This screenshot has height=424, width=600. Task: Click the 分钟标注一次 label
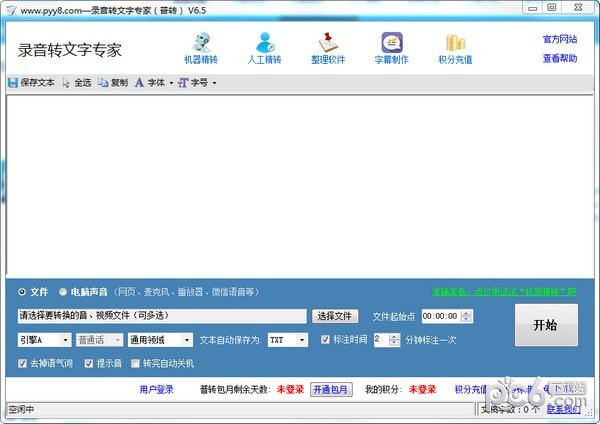point(431,340)
